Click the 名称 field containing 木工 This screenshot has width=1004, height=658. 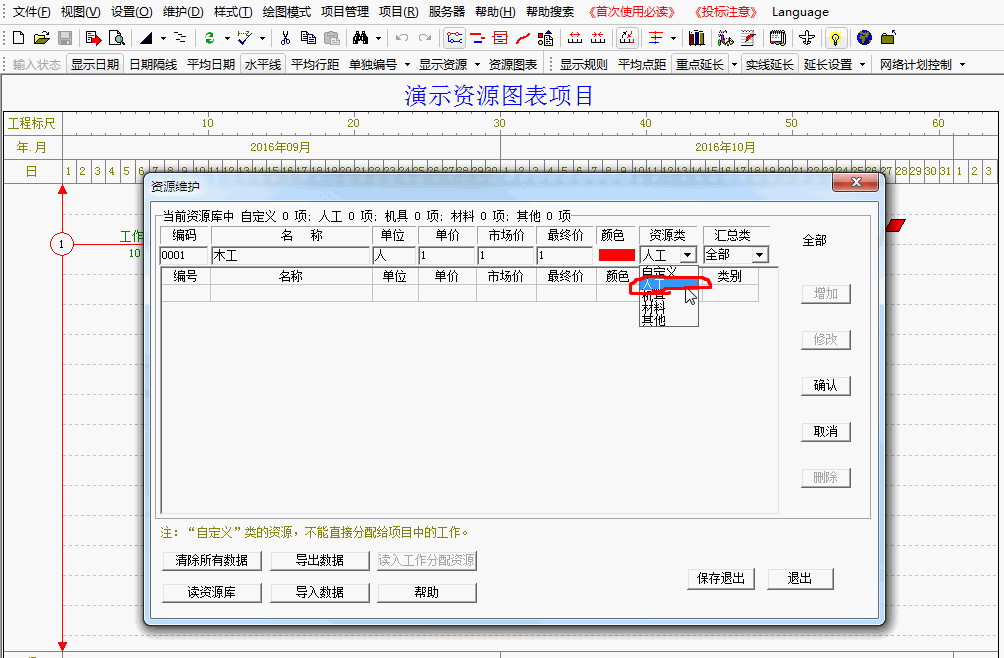(x=289, y=255)
